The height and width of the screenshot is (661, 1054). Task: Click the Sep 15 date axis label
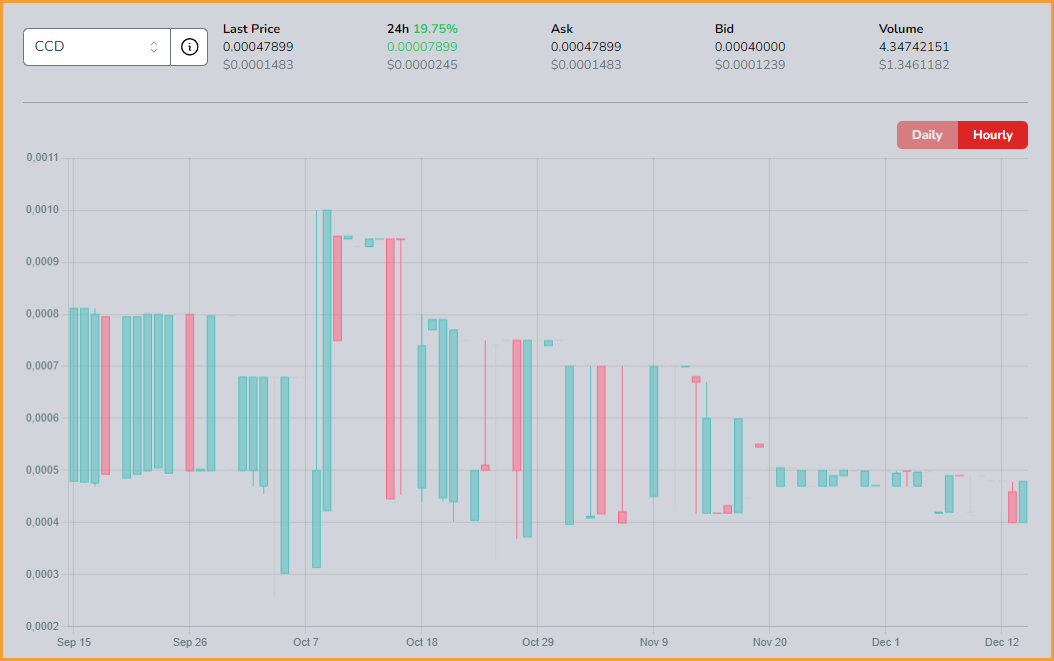[x=74, y=642]
